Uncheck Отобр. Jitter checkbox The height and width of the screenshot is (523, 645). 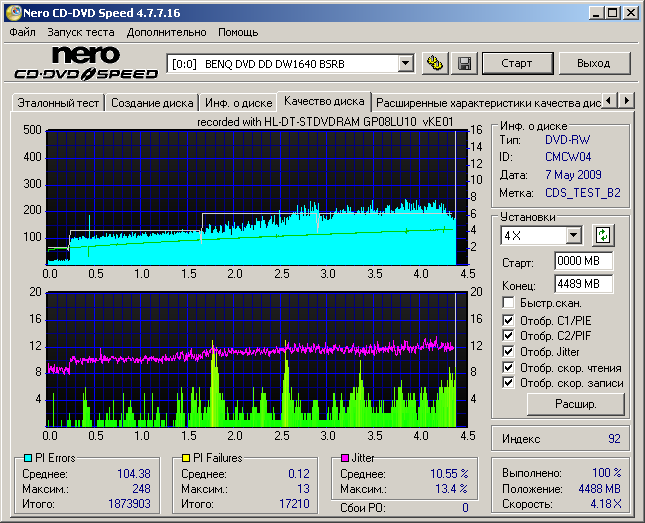coord(508,351)
